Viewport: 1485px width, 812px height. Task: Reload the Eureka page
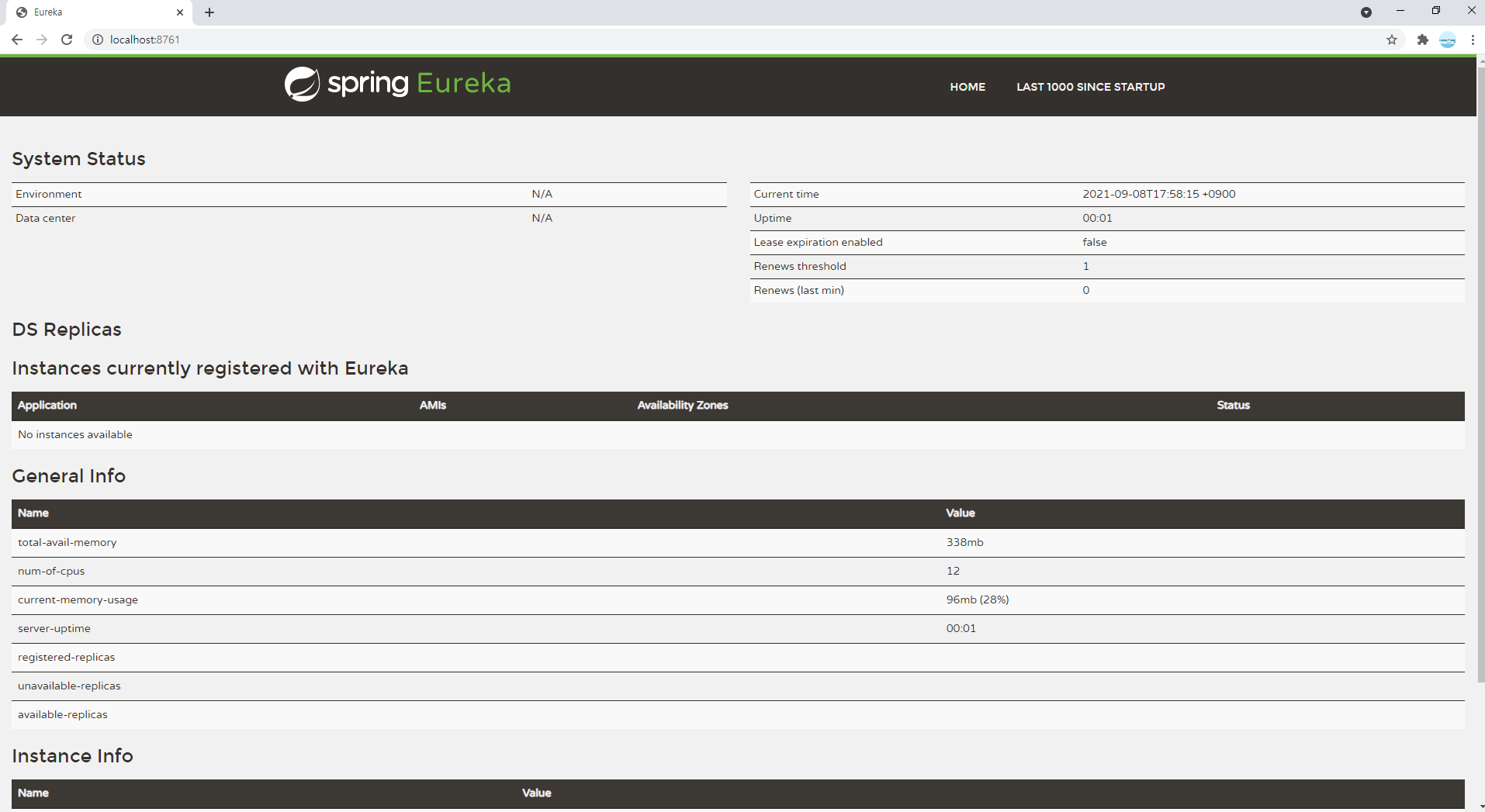[x=67, y=40]
